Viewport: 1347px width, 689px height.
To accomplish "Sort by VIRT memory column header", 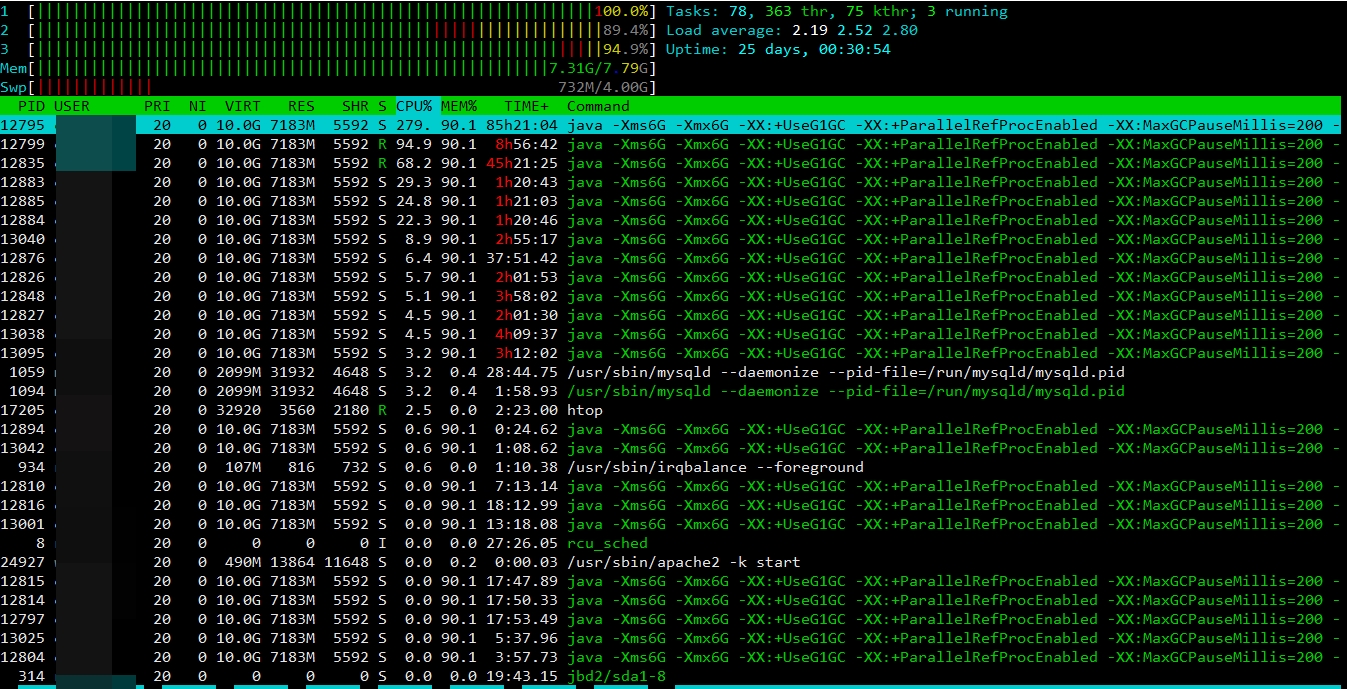I will pyautogui.click(x=242, y=106).
